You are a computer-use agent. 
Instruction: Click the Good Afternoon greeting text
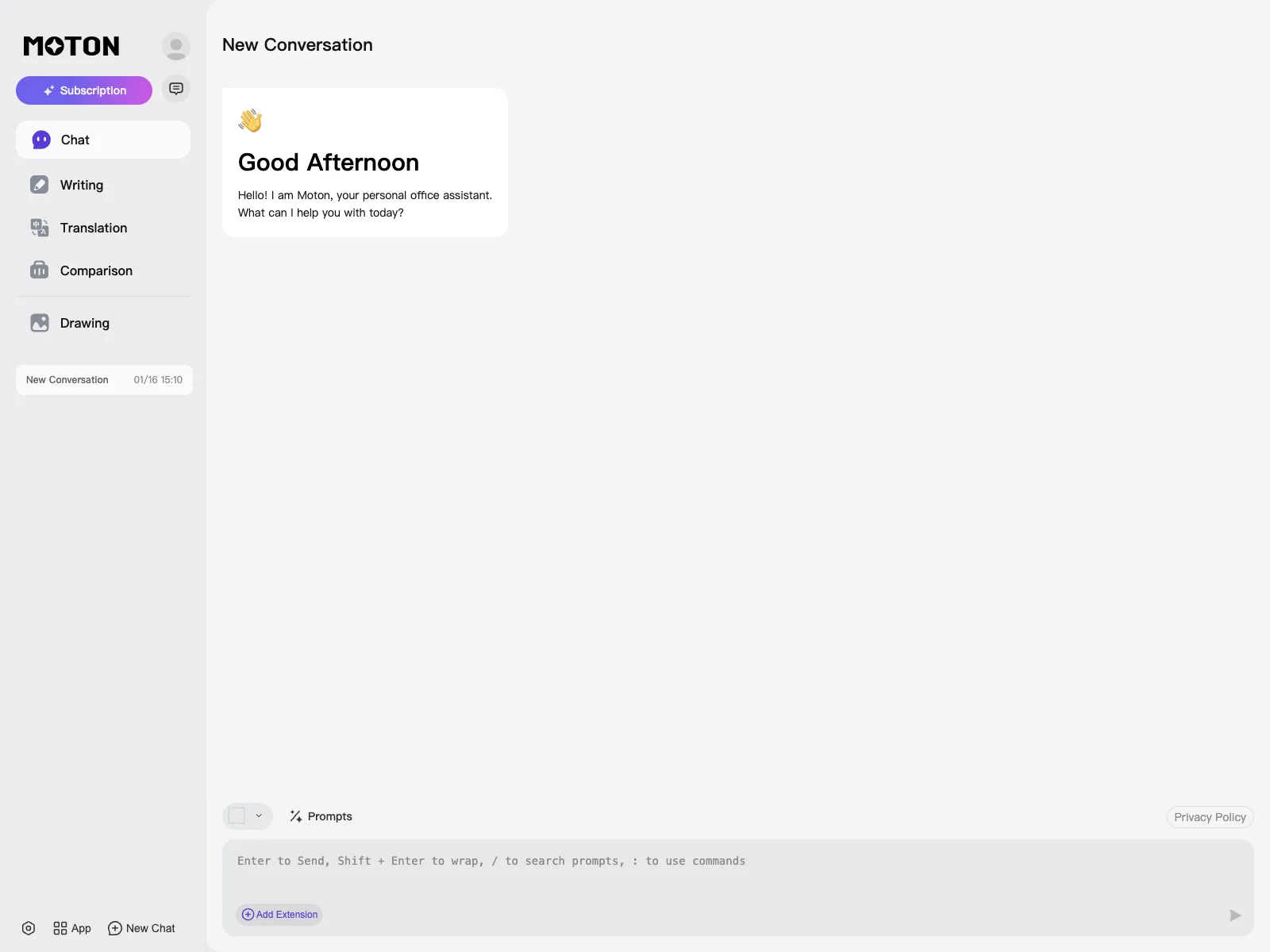tap(329, 162)
